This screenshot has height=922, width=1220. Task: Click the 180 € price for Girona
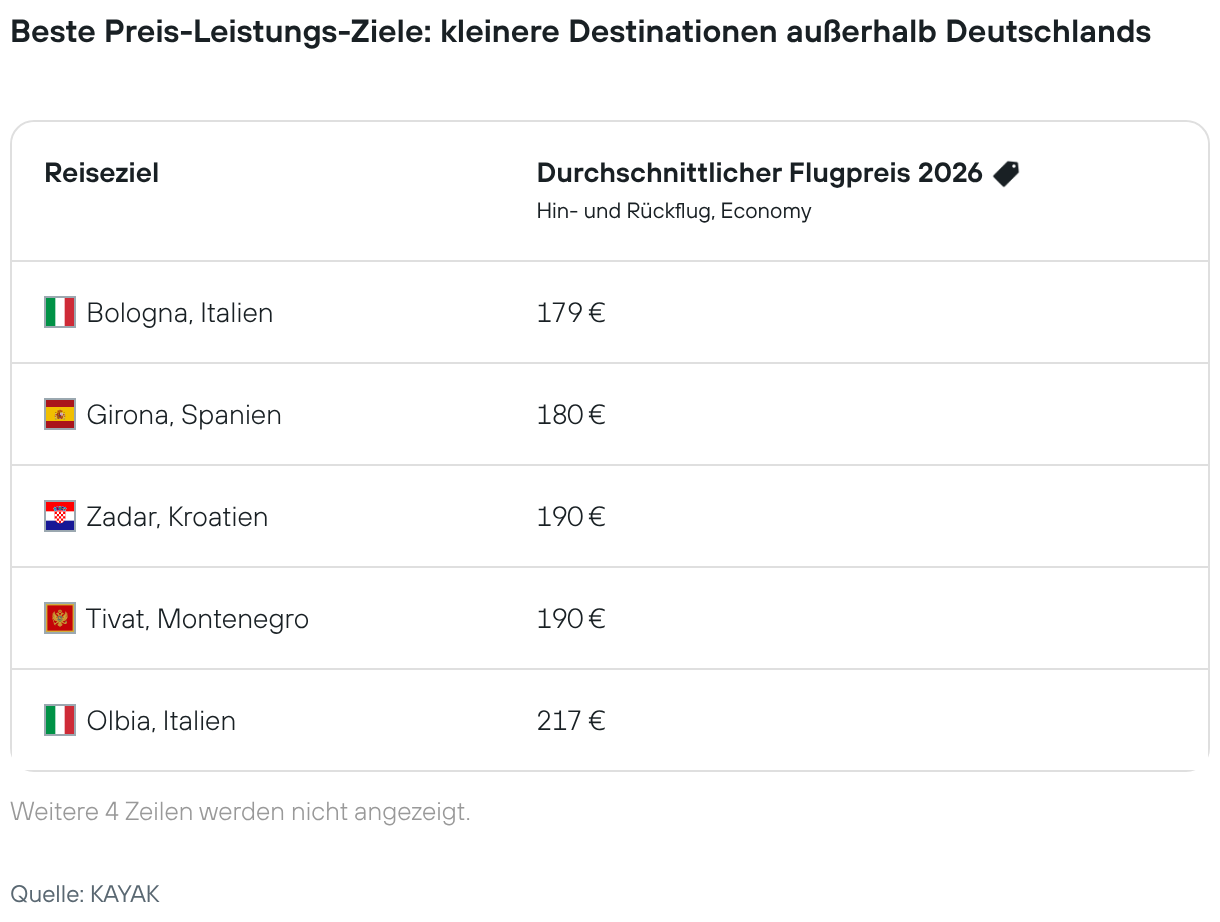(x=571, y=415)
